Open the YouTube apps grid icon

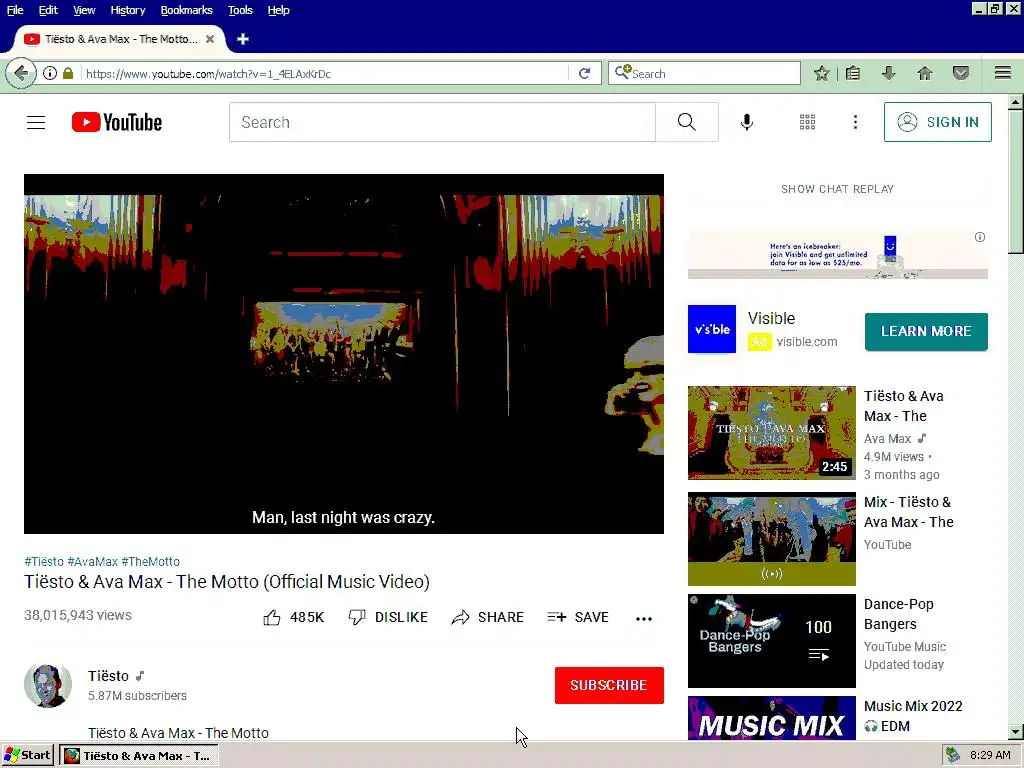808,122
